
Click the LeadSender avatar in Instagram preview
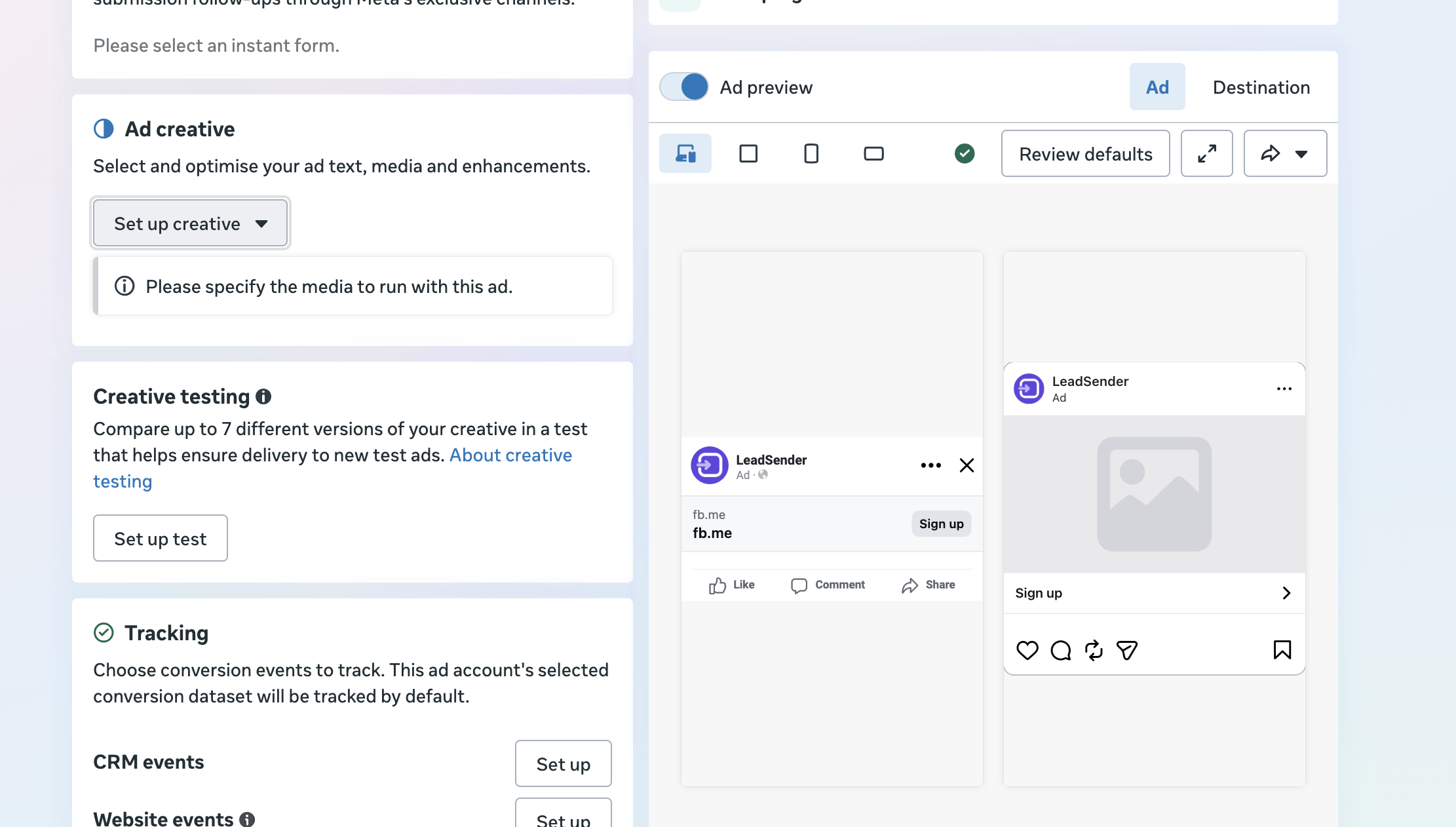pyautogui.click(x=1029, y=389)
